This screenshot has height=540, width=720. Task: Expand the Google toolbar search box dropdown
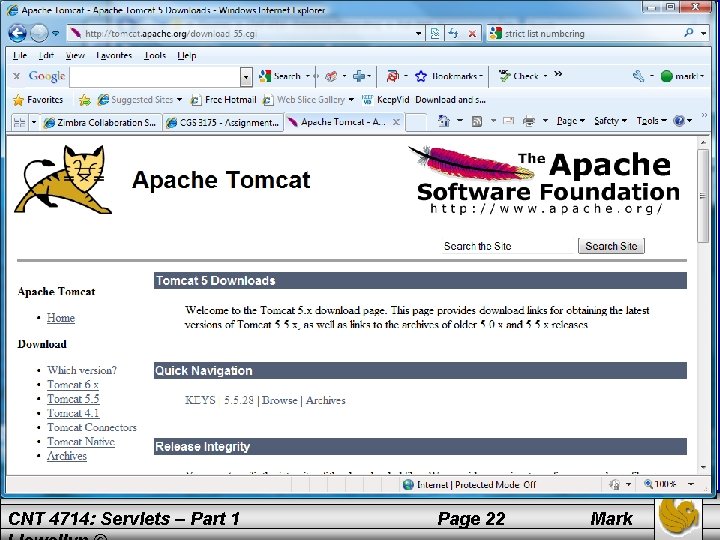(x=246, y=77)
